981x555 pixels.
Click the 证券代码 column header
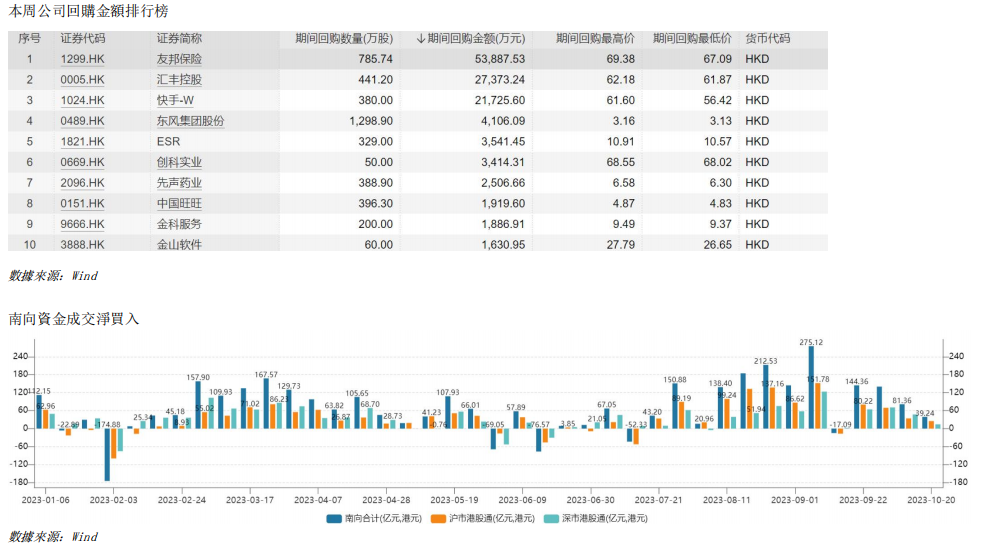pyautogui.click(x=83, y=39)
